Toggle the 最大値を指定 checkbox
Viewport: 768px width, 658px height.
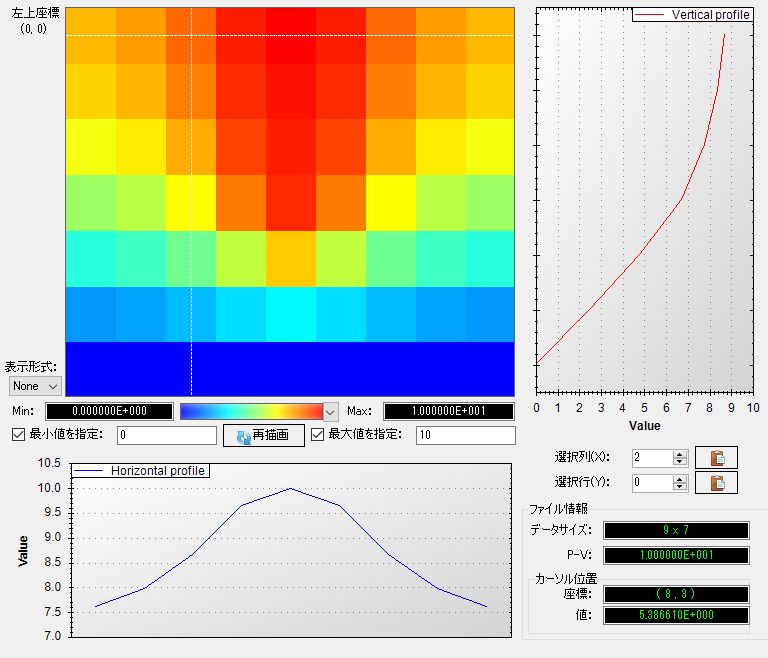(317, 435)
